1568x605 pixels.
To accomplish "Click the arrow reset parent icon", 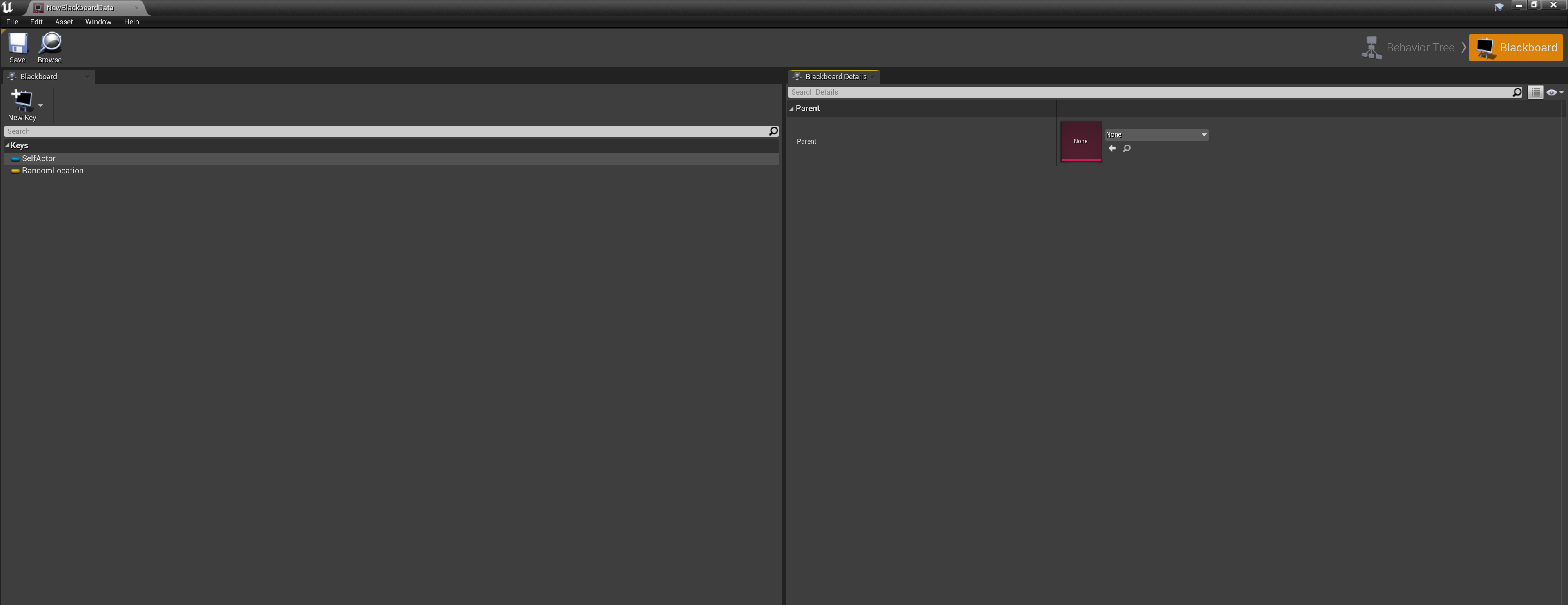I will pyautogui.click(x=1112, y=148).
